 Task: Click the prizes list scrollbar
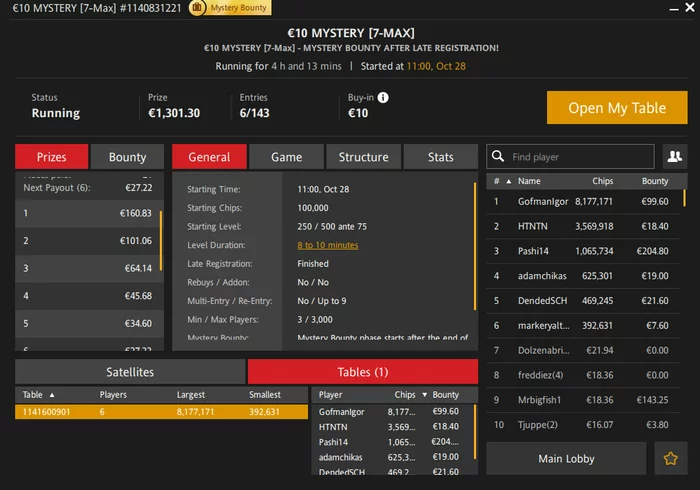(x=161, y=240)
